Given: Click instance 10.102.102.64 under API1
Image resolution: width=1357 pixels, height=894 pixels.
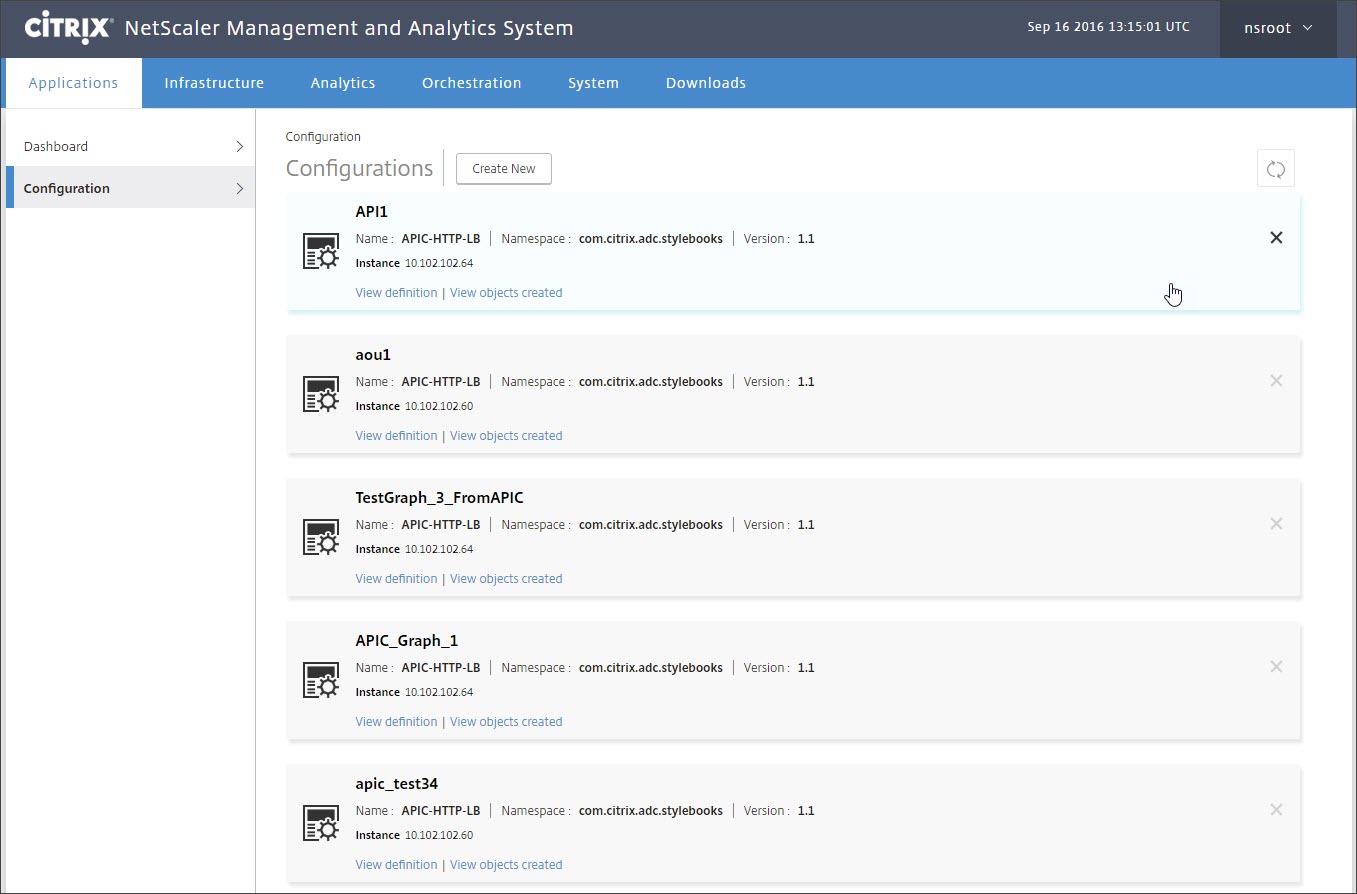Looking at the screenshot, I should coord(438,264).
